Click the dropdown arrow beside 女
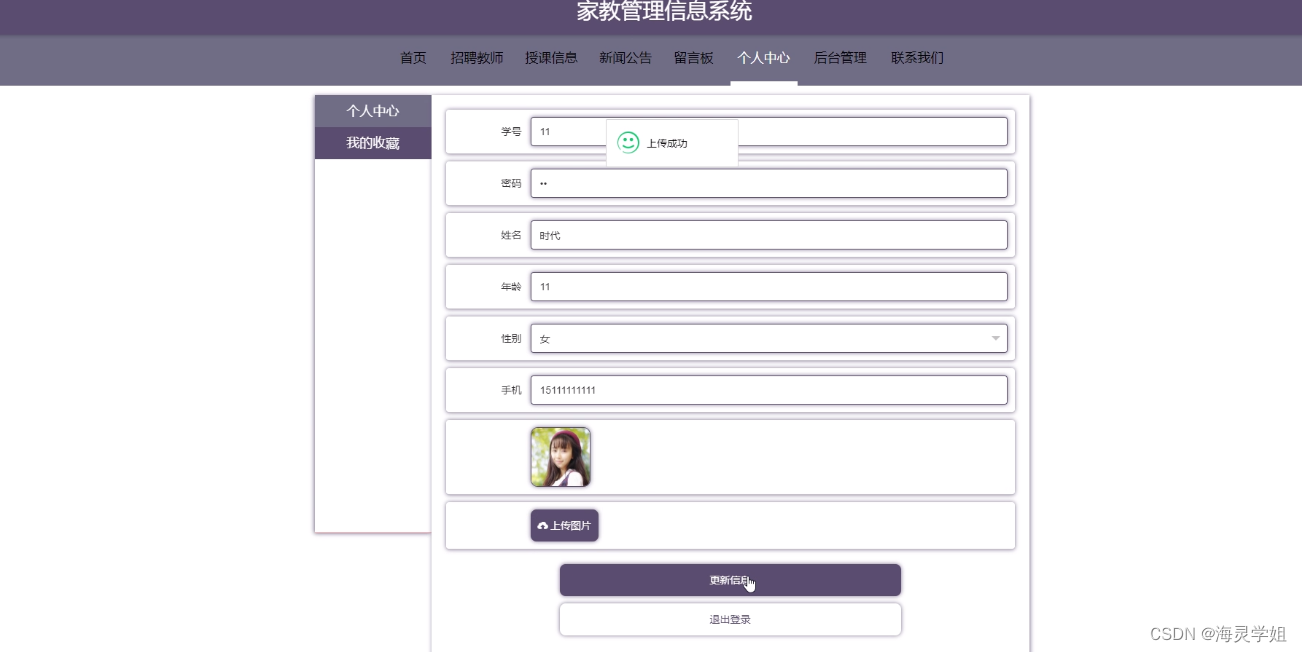 tap(995, 339)
